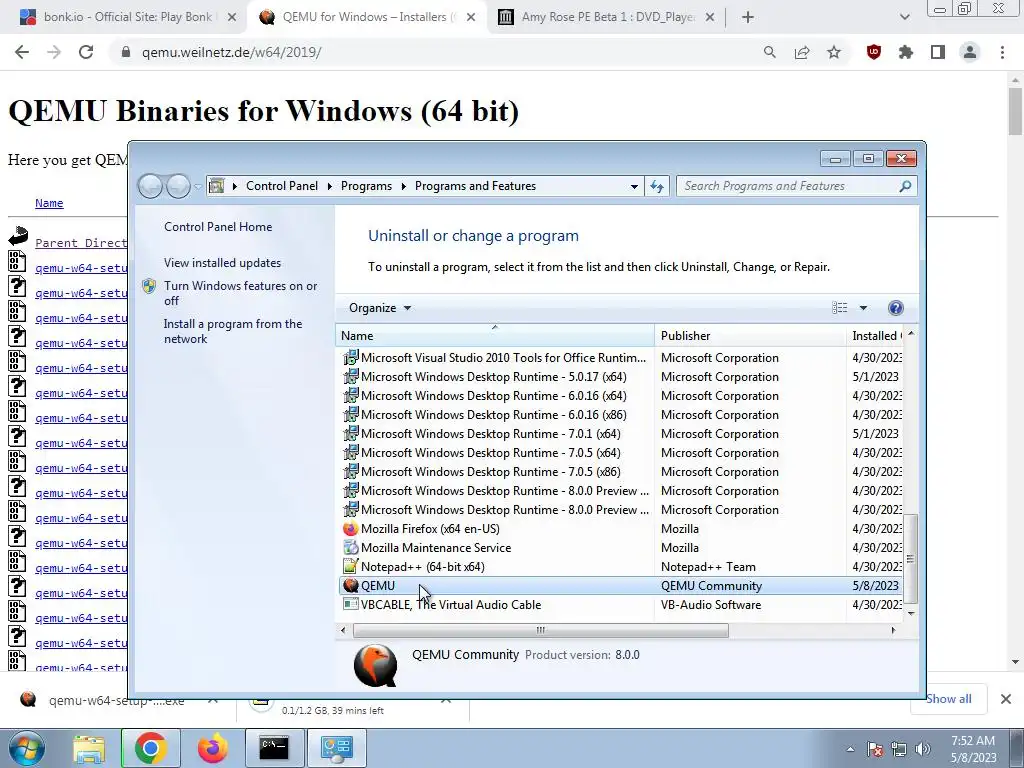
Task: Open the Action Center flag tray icon
Action: (x=875, y=749)
